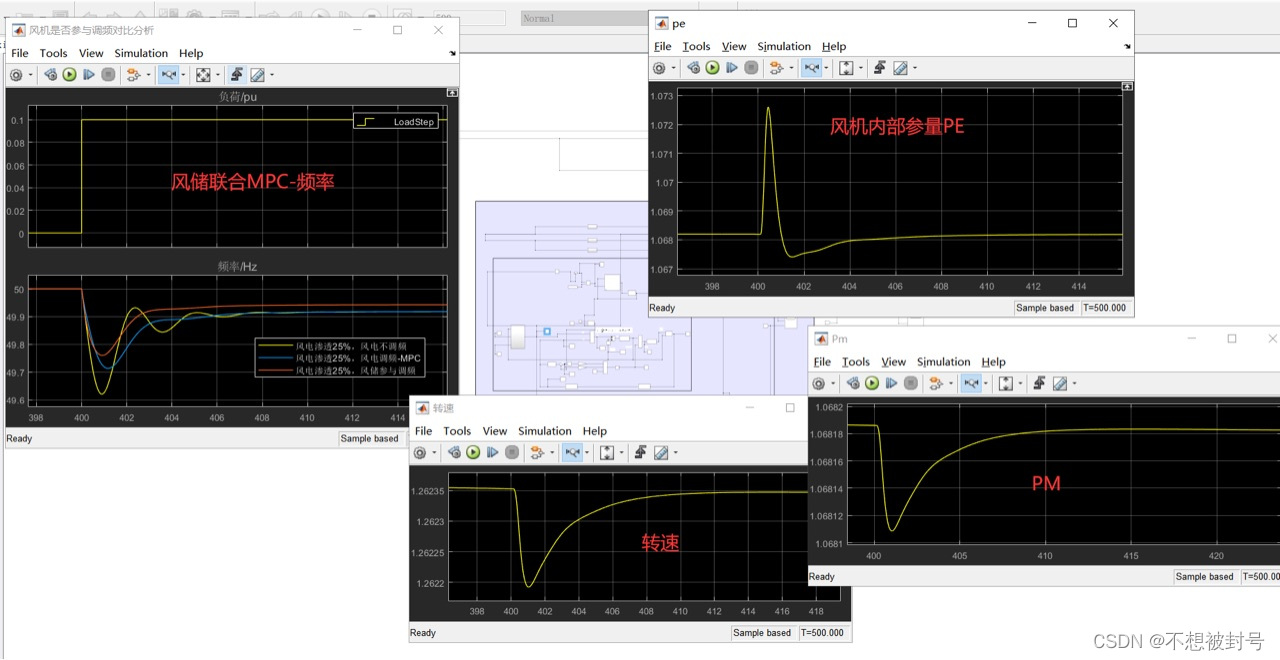Open Normal simulation mode dropdown in Simulink
The width and height of the screenshot is (1280, 660).
[586, 18]
